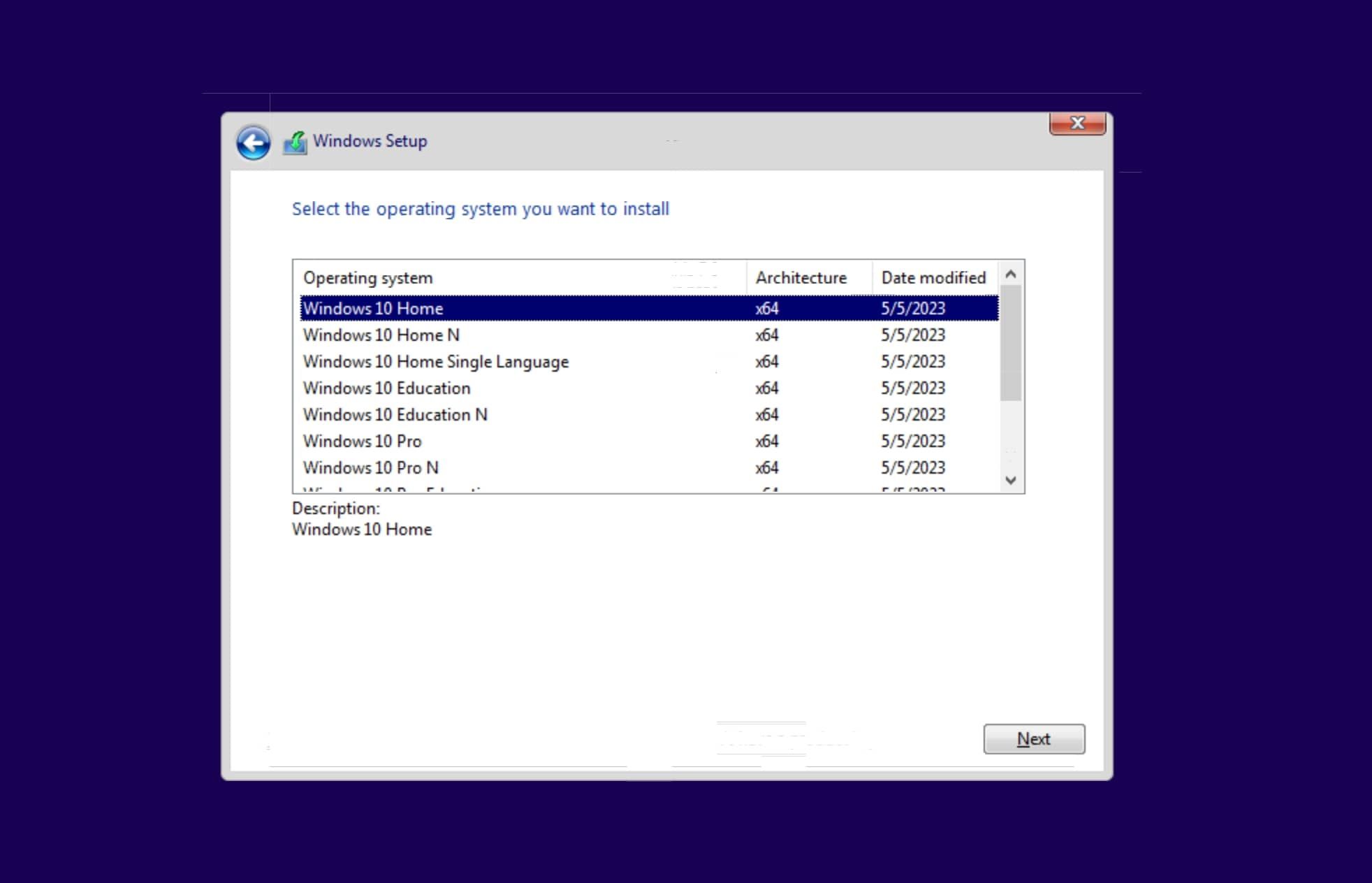Screen dimensions: 1372x883
Task: Click the Next button
Action: tap(1033, 739)
